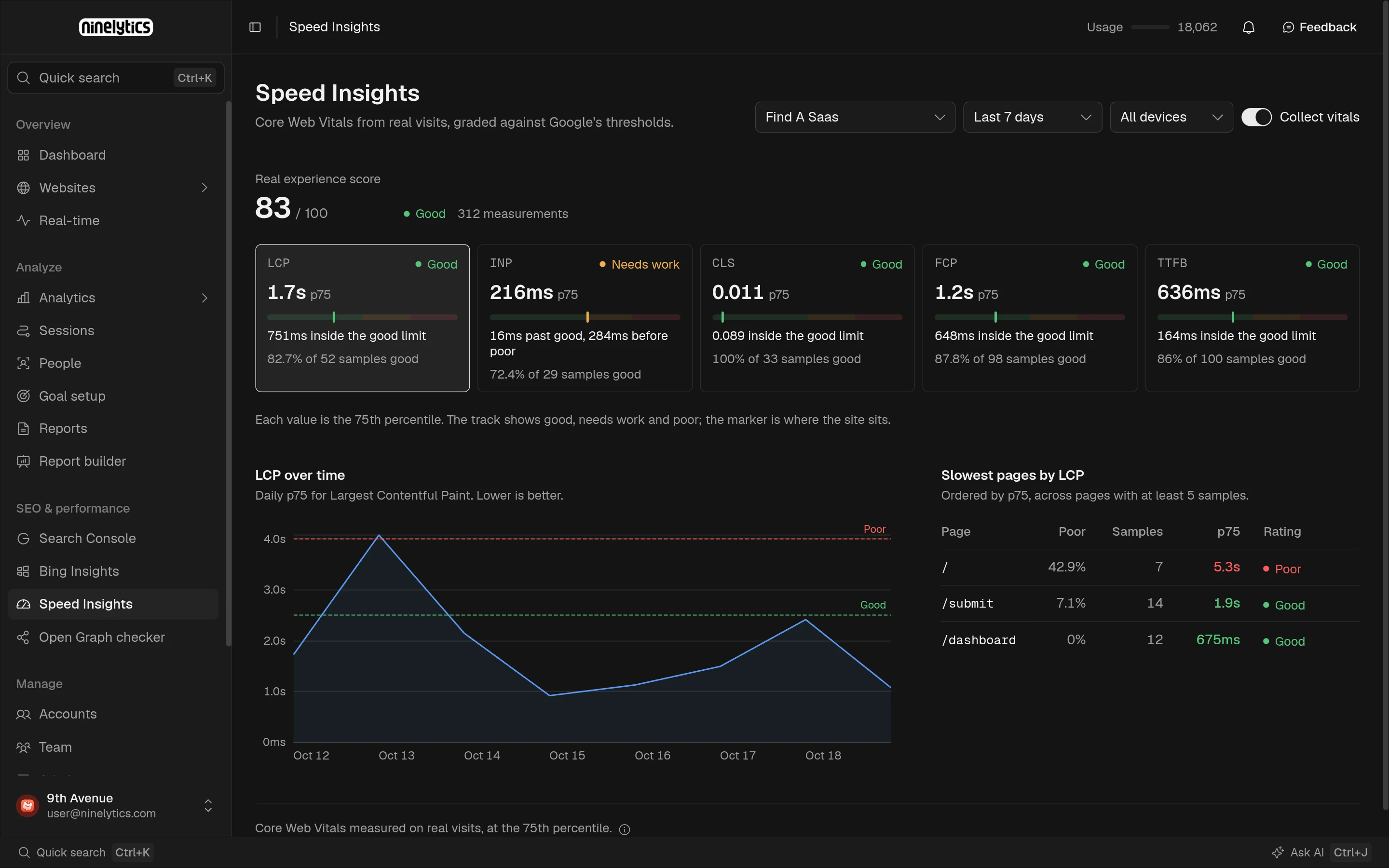Screen dimensions: 1389x868
Task: Click the sidebar collapse panel icon
Action: (x=256, y=27)
